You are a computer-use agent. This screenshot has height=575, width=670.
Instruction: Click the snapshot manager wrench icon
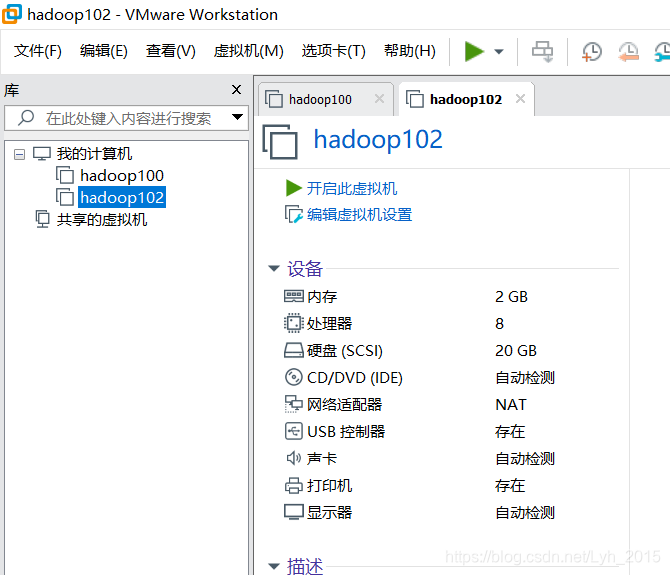pos(662,52)
